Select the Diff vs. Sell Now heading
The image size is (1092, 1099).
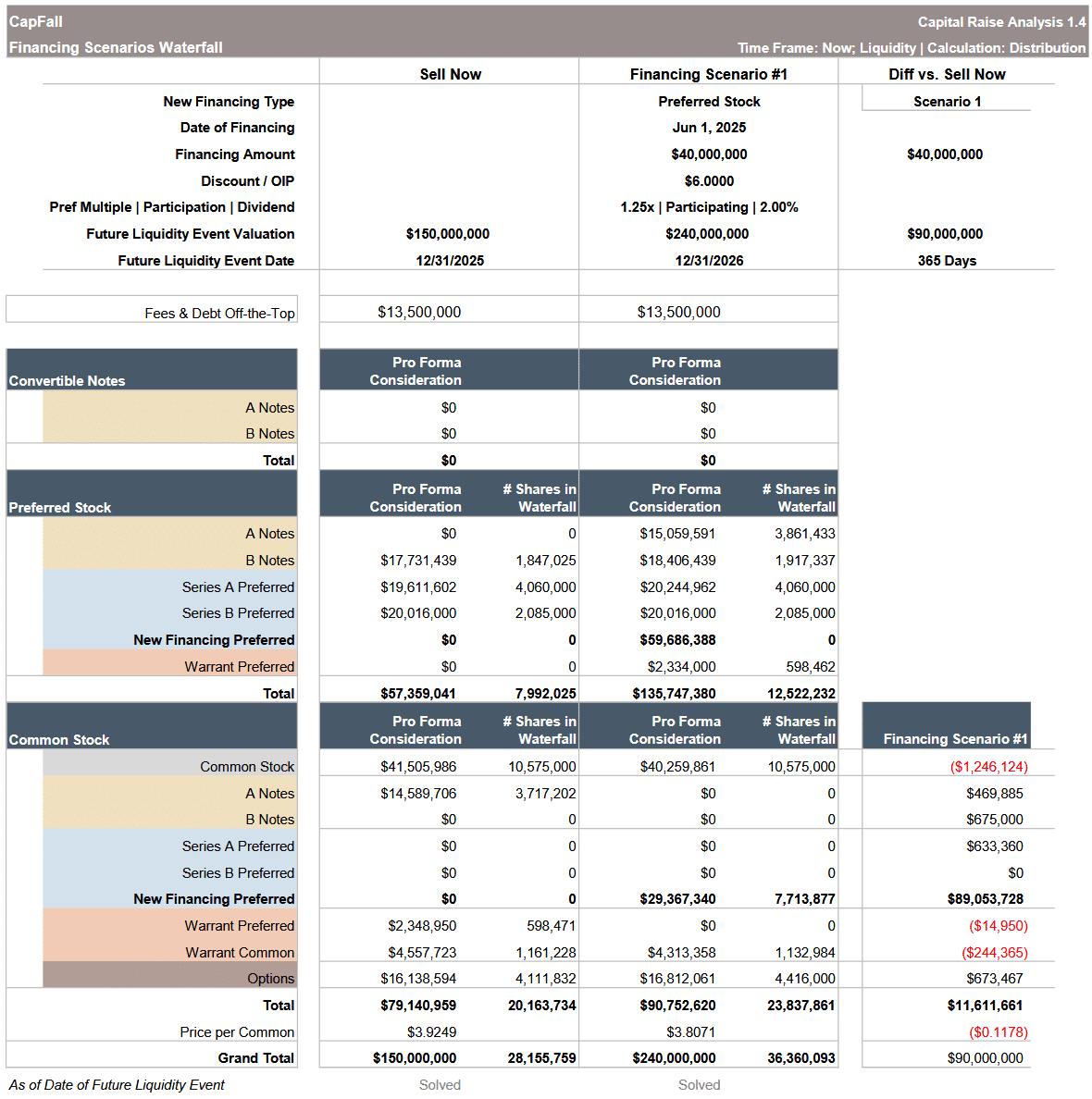(947, 74)
